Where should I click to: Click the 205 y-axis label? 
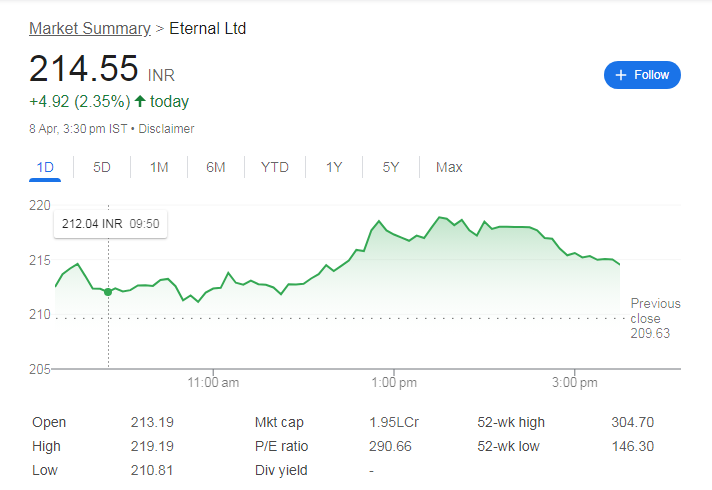tap(40, 369)
